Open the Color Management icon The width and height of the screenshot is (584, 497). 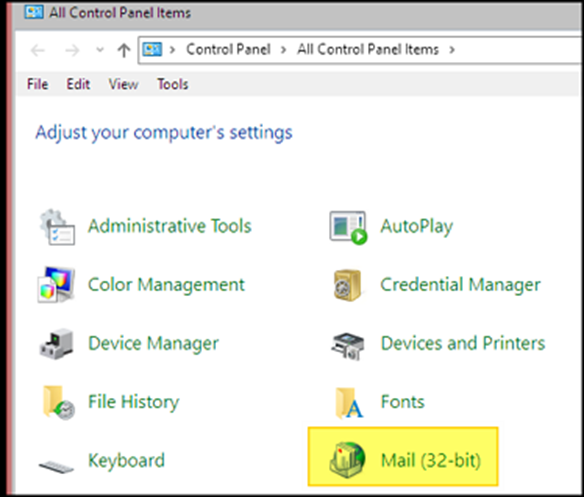pyautogui.click(x=56, y=285)
